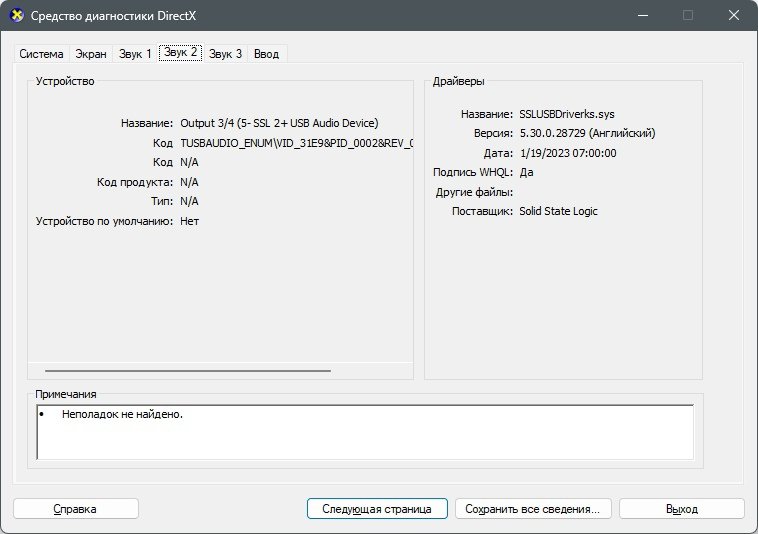758x534 pixels.
Task: Click the Устройство group heading
Action: (x=65, y=81)
